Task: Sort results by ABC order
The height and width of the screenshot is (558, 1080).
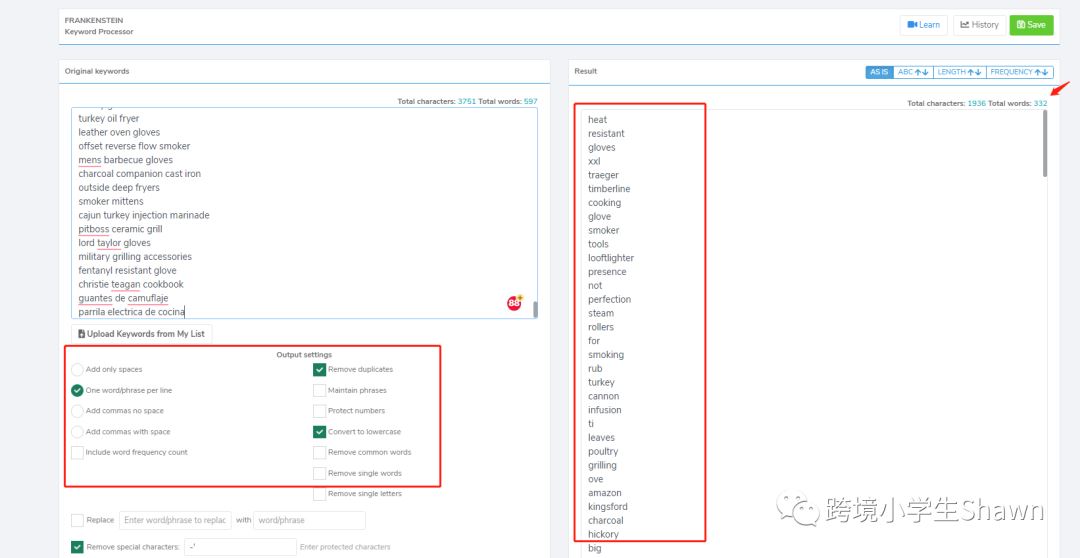Action: [913, 72]
